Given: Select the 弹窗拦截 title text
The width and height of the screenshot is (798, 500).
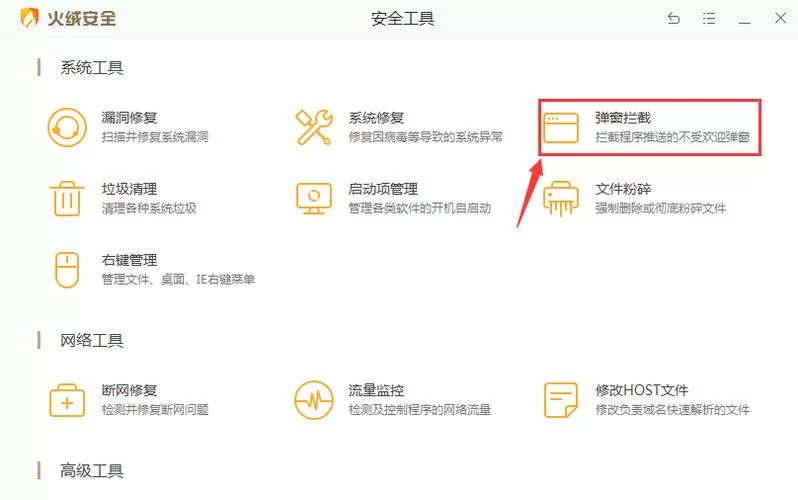Looking at the screenshot, I should pos(623,118).
